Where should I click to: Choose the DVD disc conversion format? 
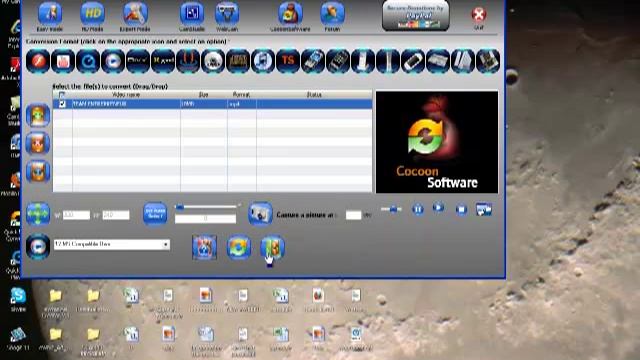point(213,61)
